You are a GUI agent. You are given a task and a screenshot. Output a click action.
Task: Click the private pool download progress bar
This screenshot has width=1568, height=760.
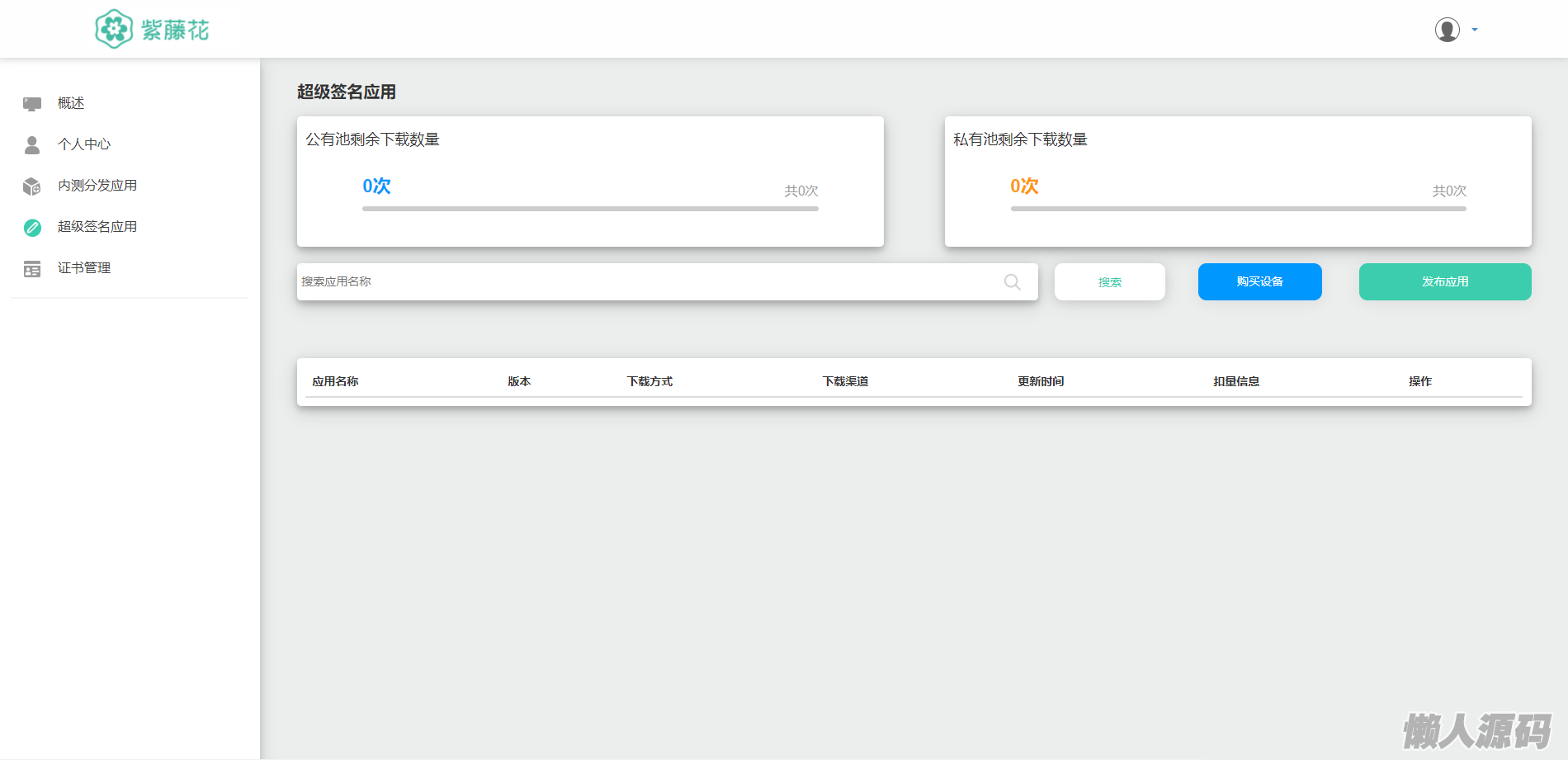(x=1238, y=209)
